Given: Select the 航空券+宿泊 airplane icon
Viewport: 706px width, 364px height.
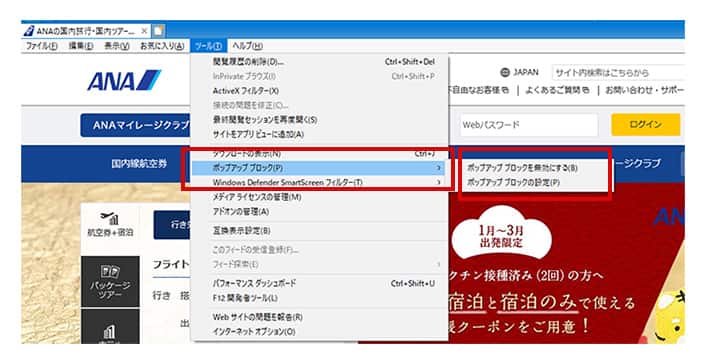Looking at the screenshot, I should coord(109,218).
